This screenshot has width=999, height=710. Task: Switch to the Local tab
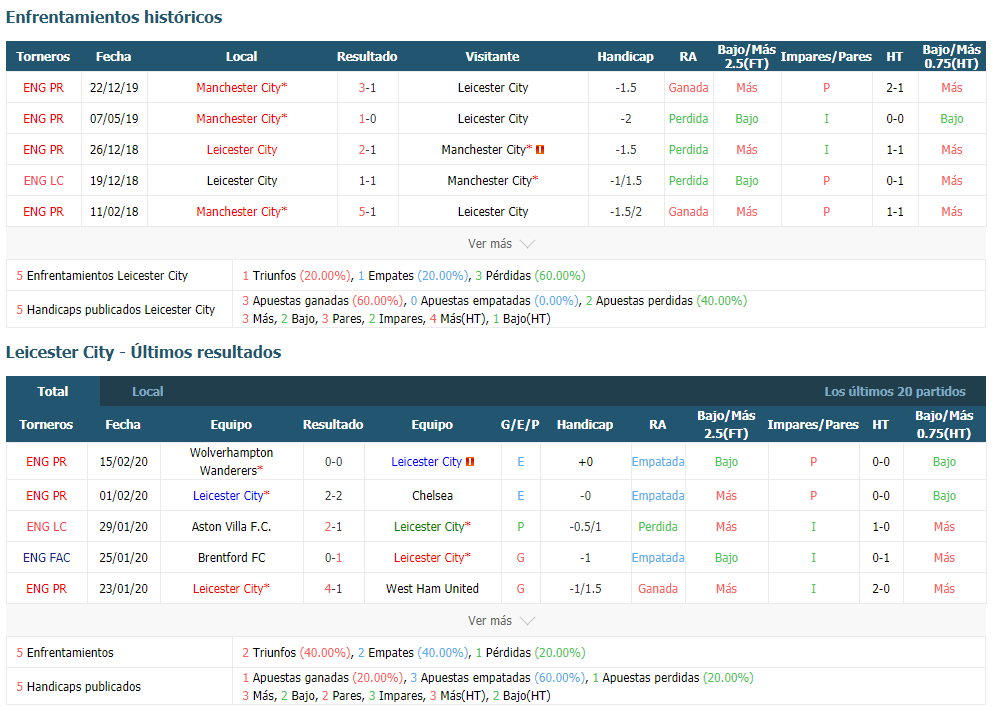click(147, 391)
